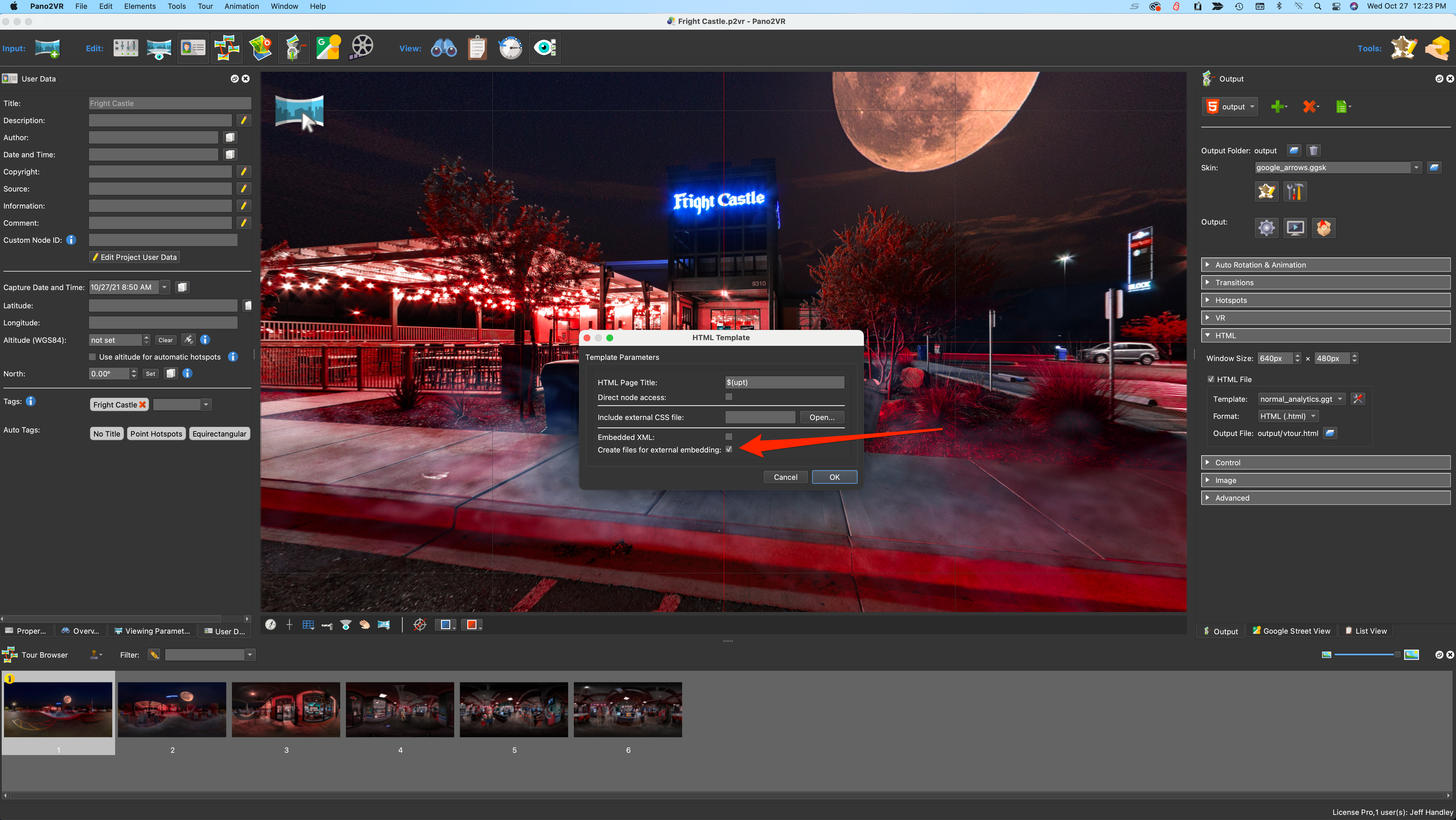Viewport: 1456px width, 820px height.
Task: Click Open... for external CSS file
Action: [822, 417]
